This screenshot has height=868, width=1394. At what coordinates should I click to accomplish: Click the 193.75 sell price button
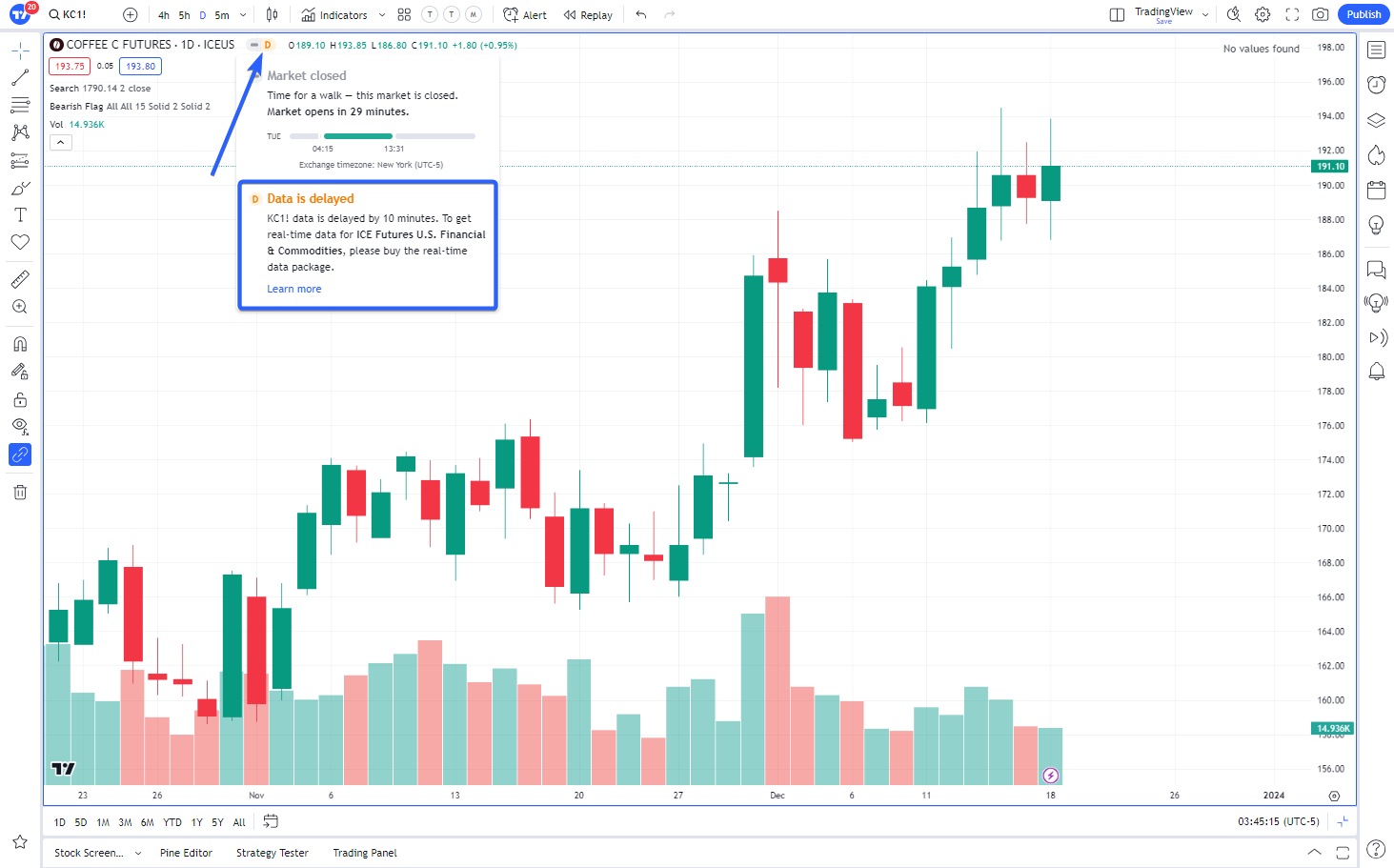click(70, 67)
